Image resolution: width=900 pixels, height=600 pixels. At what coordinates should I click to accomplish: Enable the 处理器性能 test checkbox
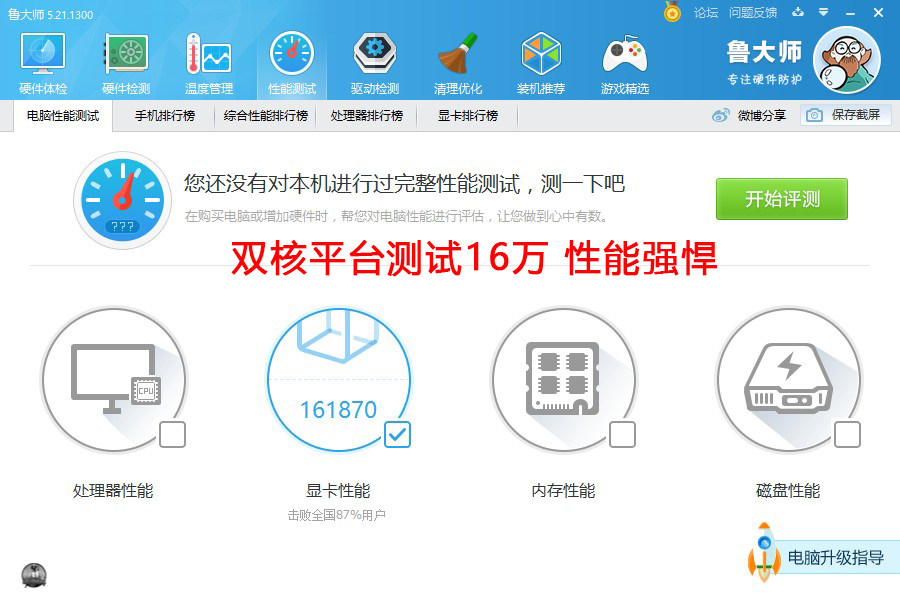(x=172, y=435)
